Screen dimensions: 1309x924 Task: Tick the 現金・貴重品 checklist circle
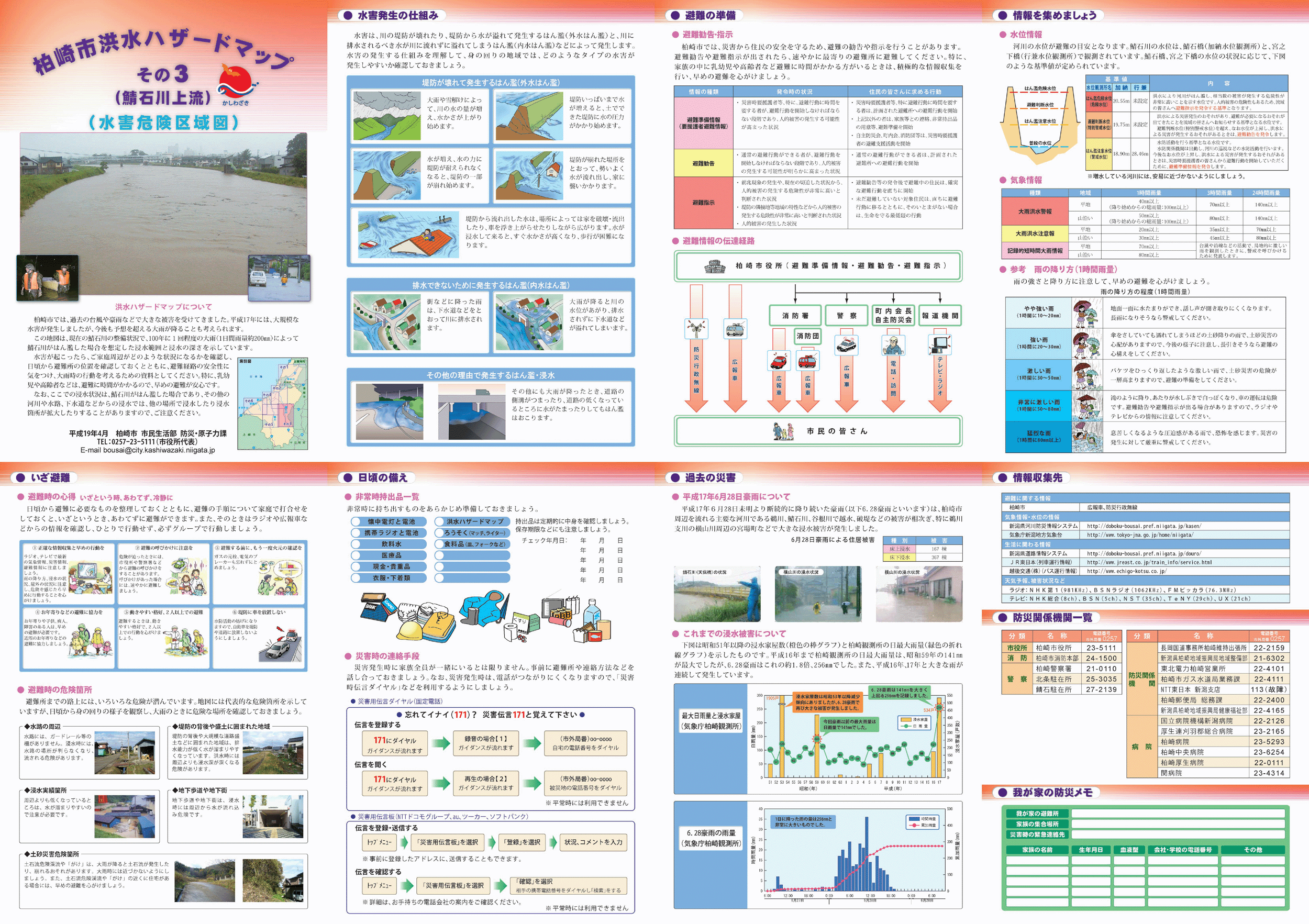point(356,566)
